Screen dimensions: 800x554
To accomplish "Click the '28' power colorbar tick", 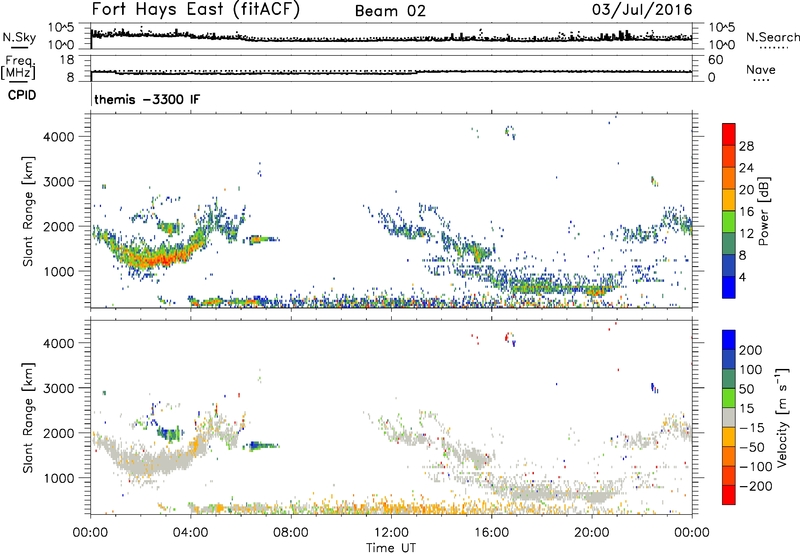I will pyautogui.click(x=746, y=146).
